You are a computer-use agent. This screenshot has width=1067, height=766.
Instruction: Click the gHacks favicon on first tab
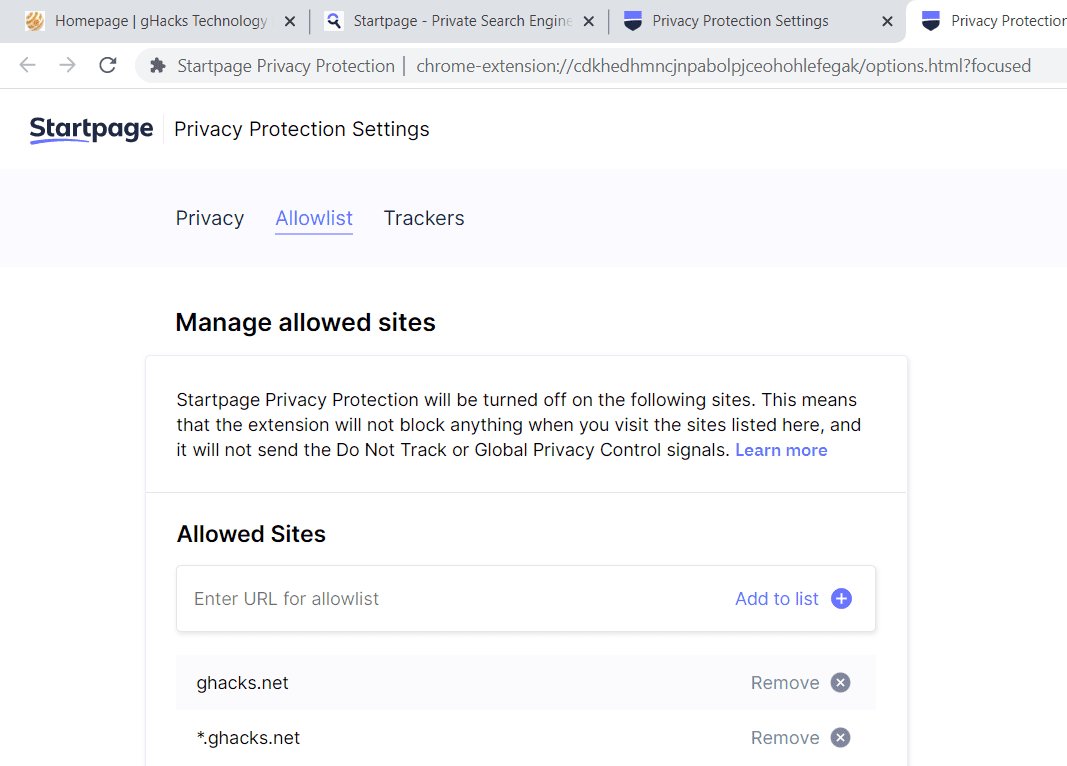[x=35, y=21]
